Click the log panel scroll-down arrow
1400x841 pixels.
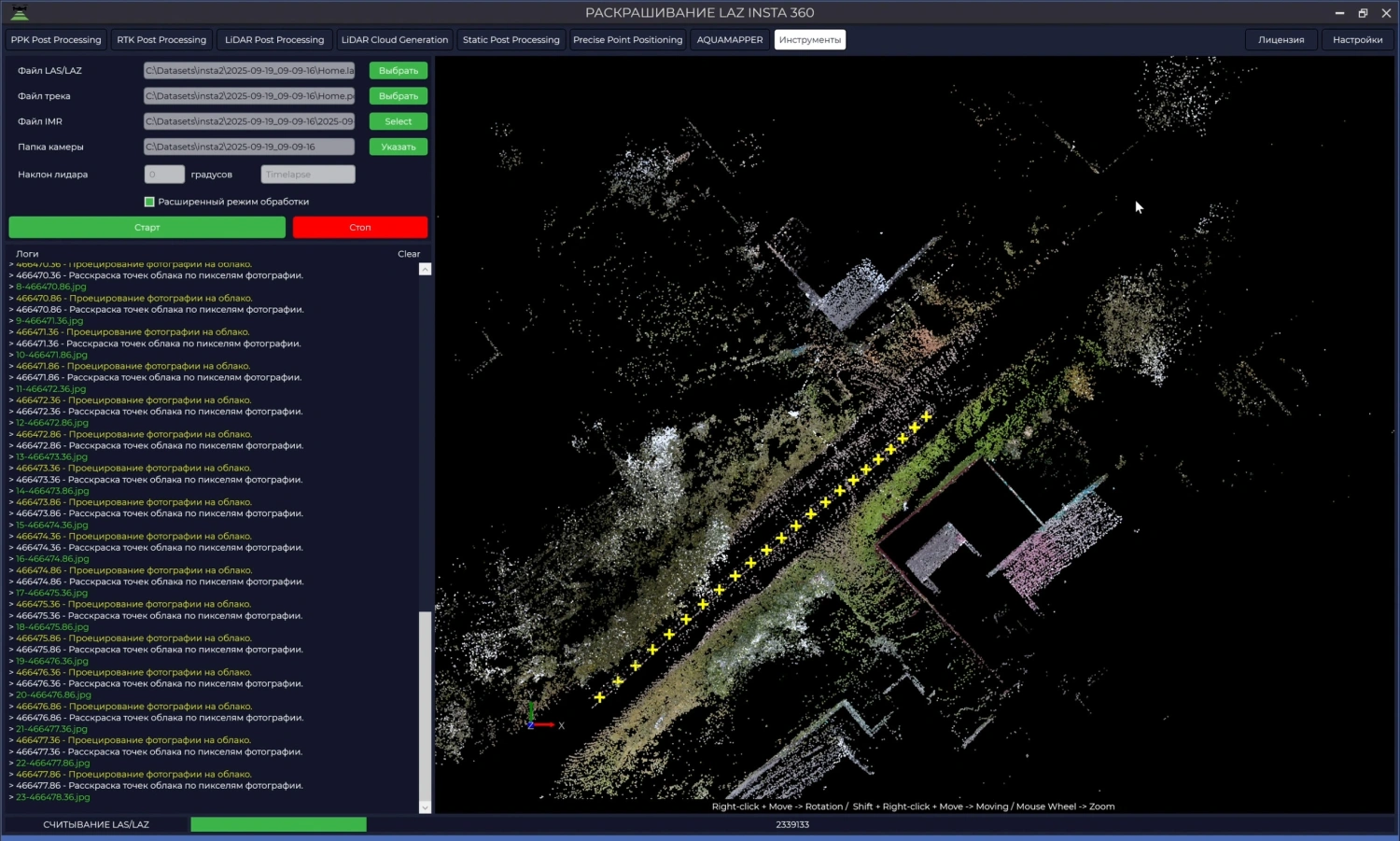[426, 807]
